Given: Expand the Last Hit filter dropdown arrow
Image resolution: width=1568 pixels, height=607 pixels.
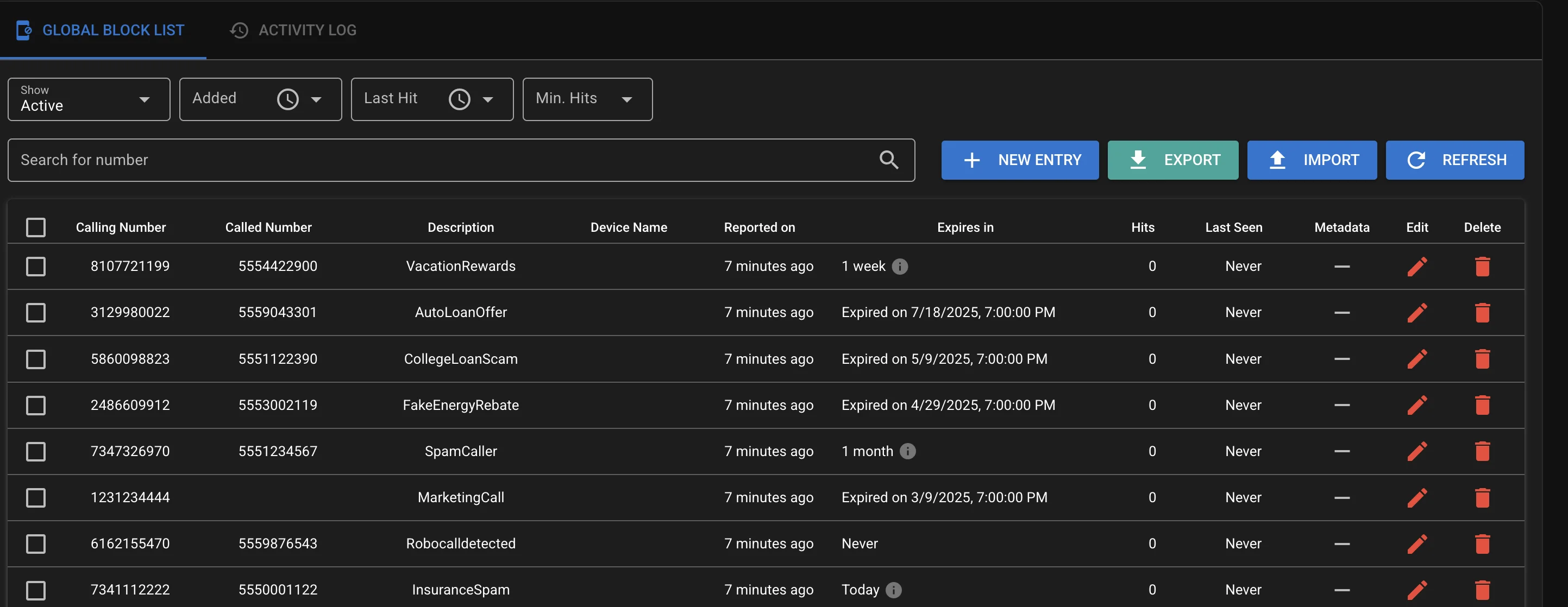Looking at the screenshot, I should [487, 100].
